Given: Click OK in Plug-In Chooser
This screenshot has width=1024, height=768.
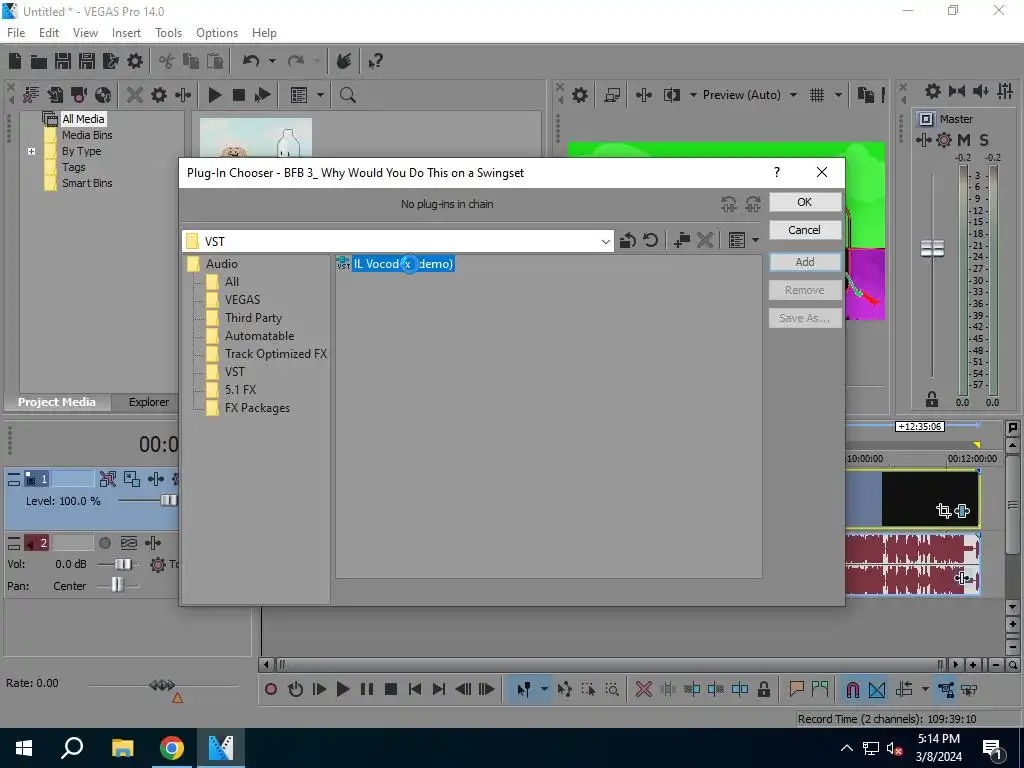Looking at the screenshot, I should (x=805, y=202).
